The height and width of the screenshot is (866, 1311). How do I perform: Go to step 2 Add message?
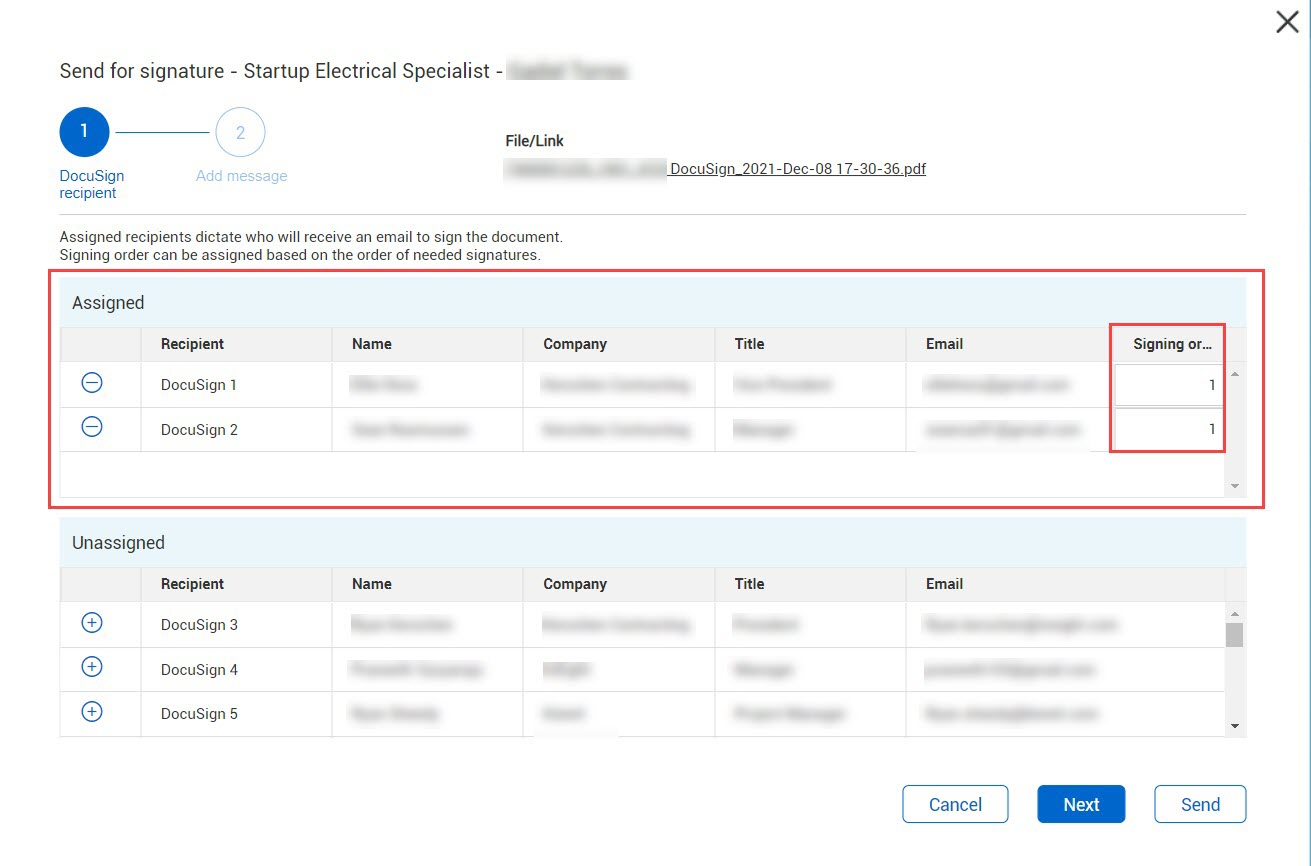pyautogui.click(x=240, y=132)
